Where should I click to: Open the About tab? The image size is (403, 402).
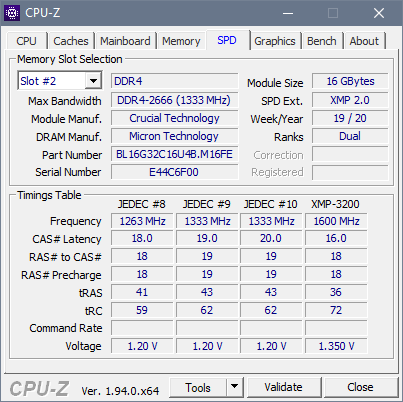[364, 41]
